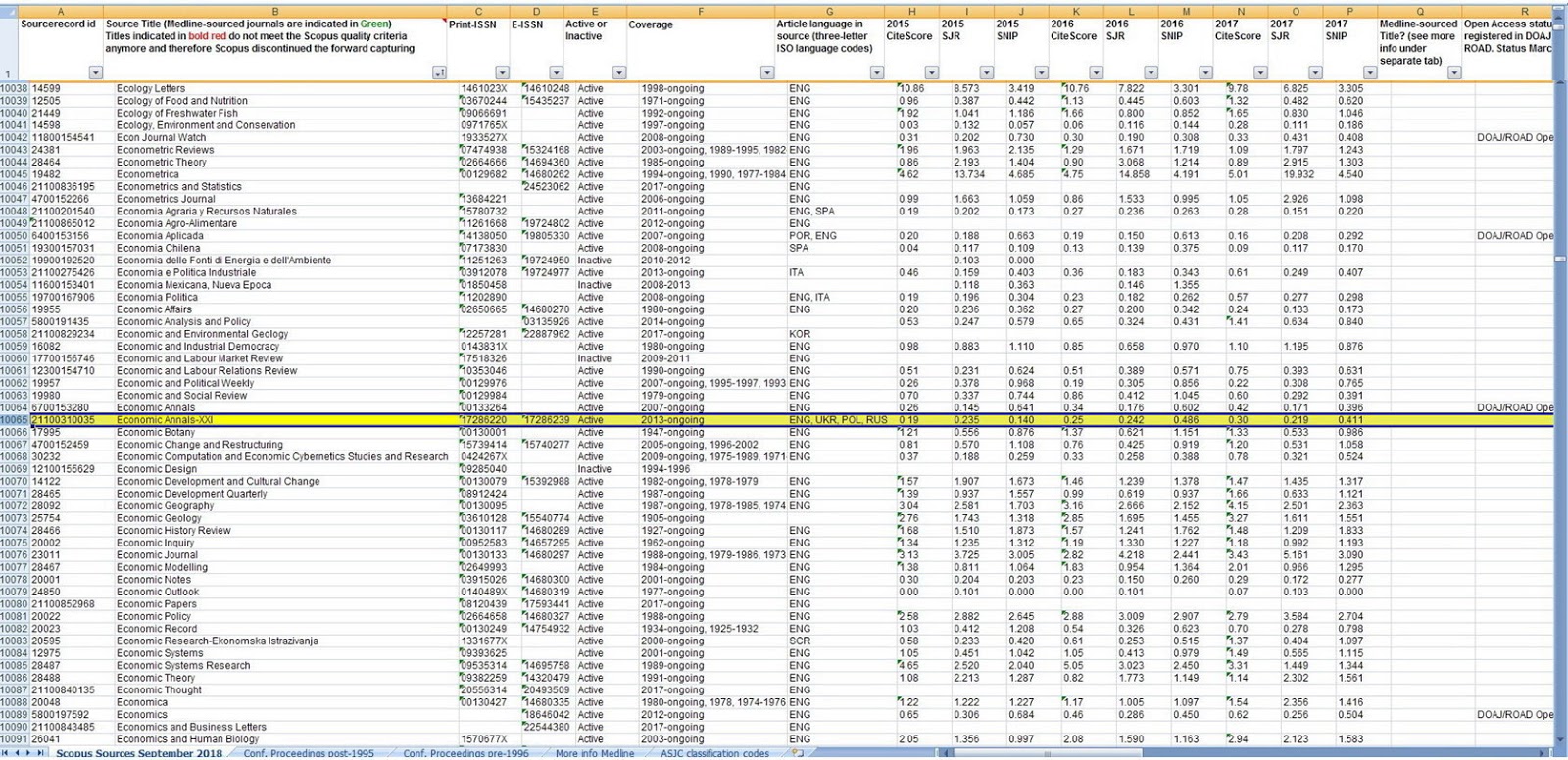This screenshot has height=760, width=1568.
Task: Open the 2017 CiteScore filter dropdown
Action: coord(1260,72)
